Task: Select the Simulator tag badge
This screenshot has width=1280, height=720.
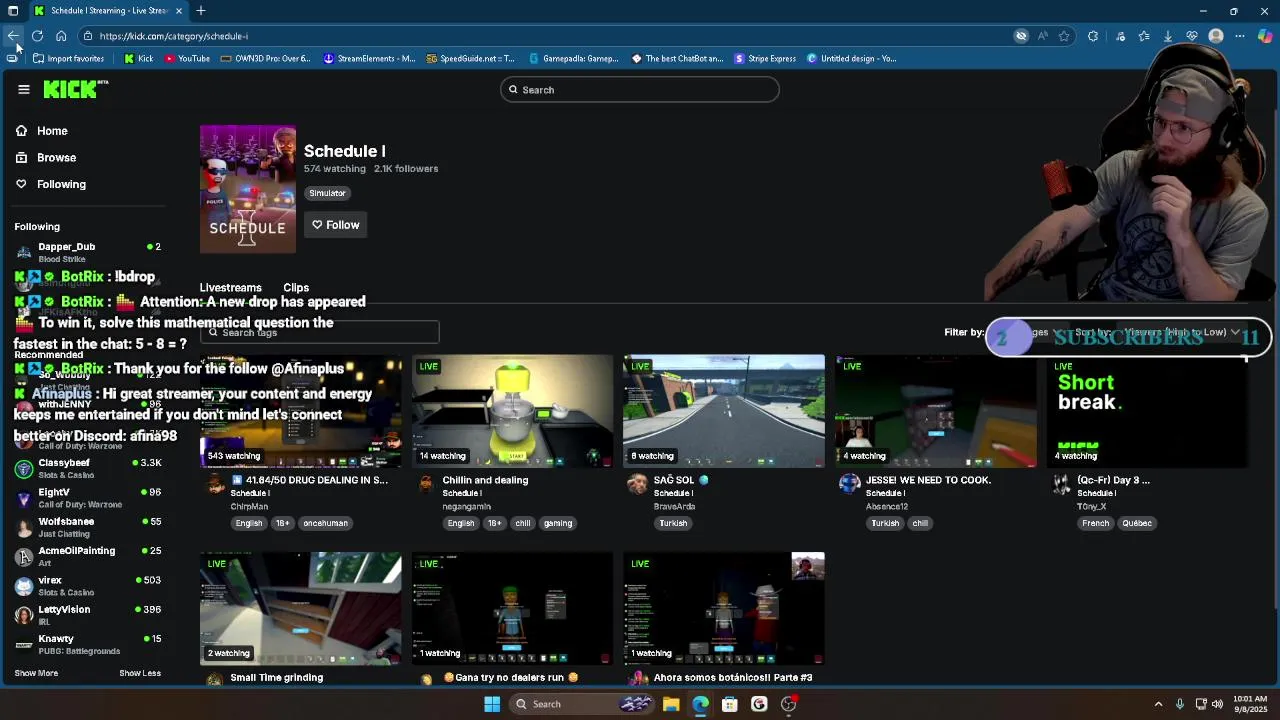Action: (x=327, y=193)
